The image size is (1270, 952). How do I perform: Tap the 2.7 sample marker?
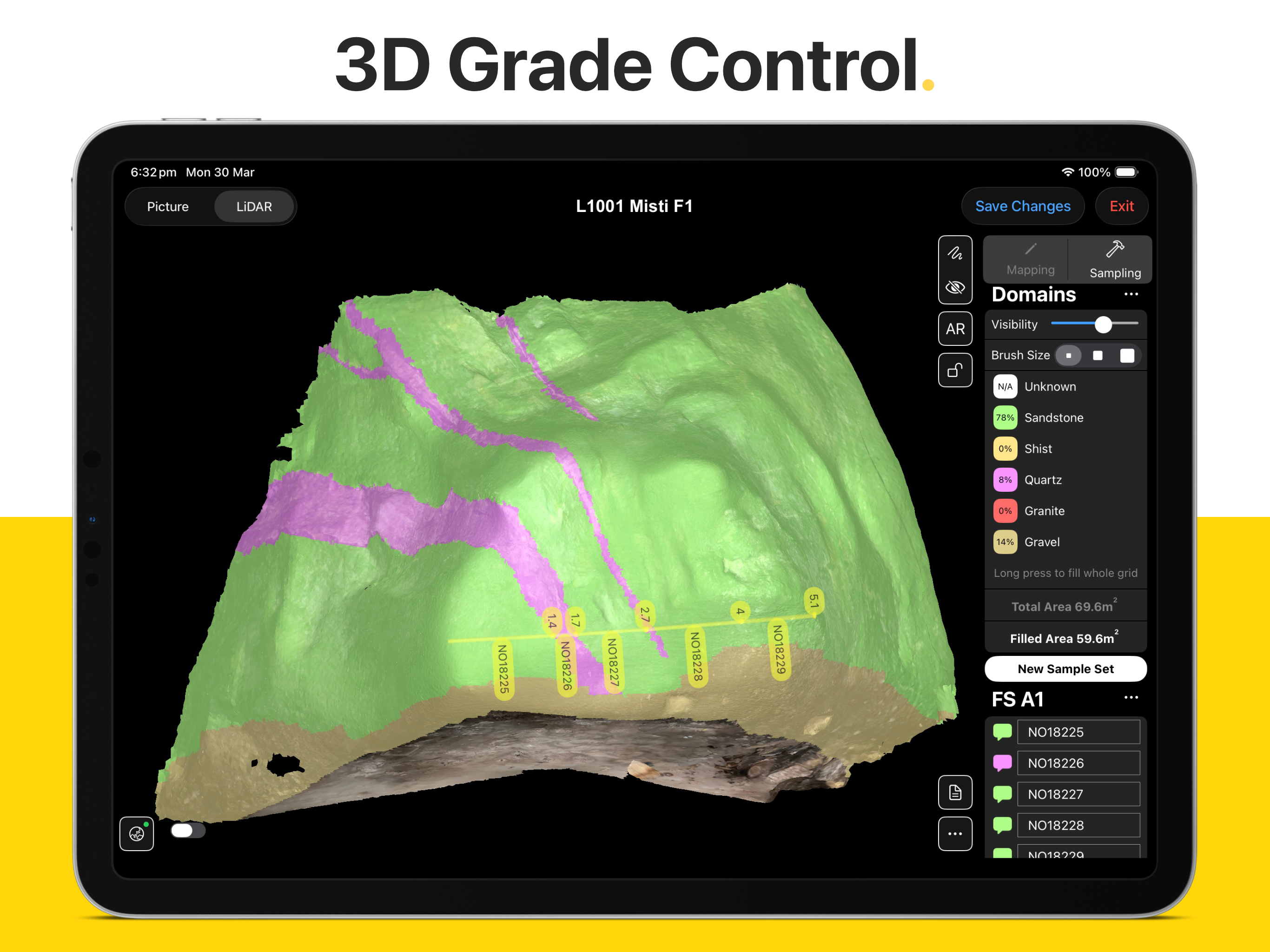click(x=645, y=615)
